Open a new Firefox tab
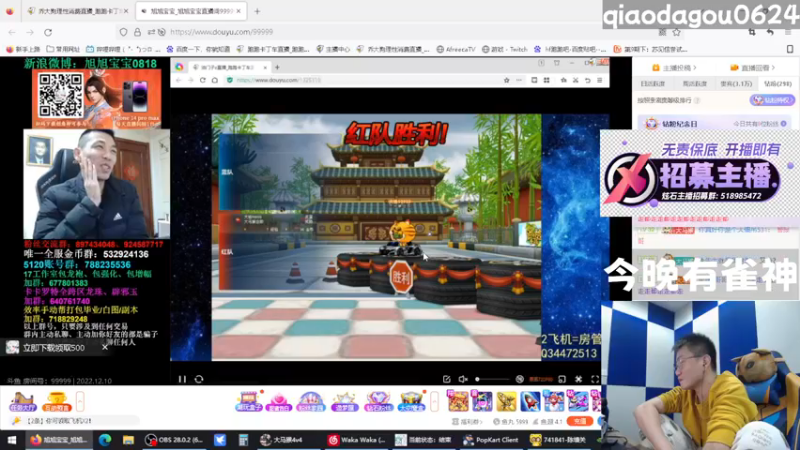The width and height of the screenshot is (800, 450). (x=257, y=11)
